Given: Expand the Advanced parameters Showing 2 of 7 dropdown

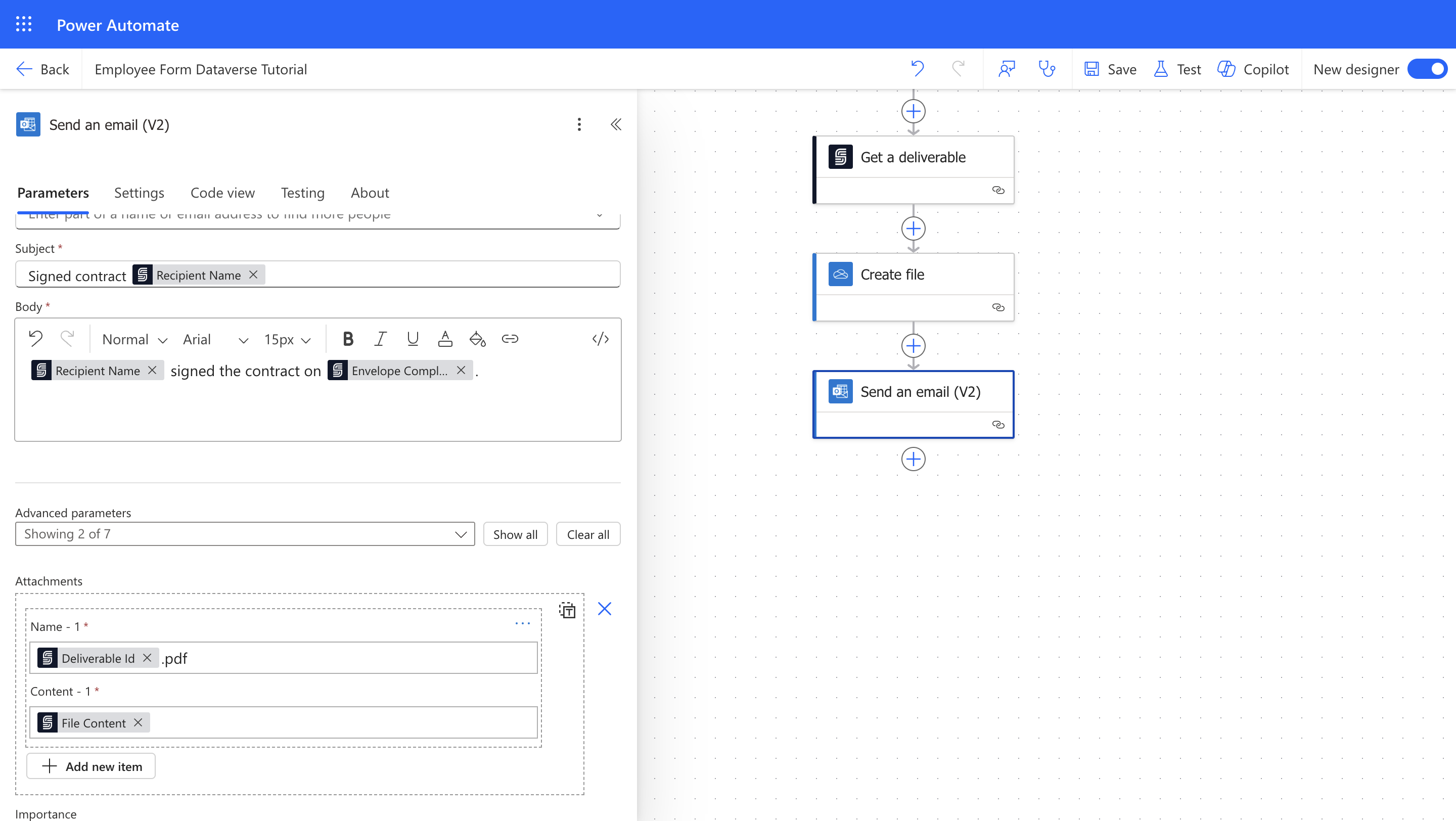Looking at the screenshot, I should click(245, 534).
